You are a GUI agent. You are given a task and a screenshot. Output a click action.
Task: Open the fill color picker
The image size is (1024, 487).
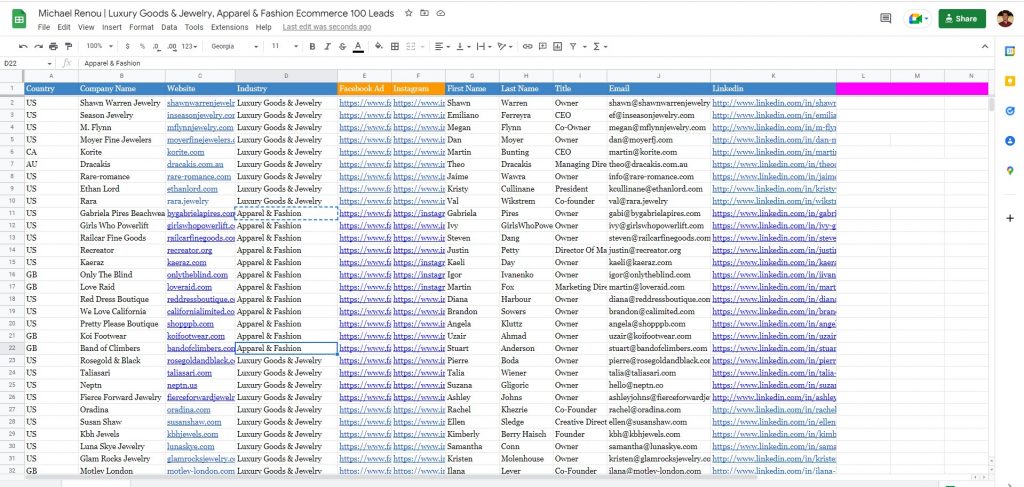click(379, 46)
